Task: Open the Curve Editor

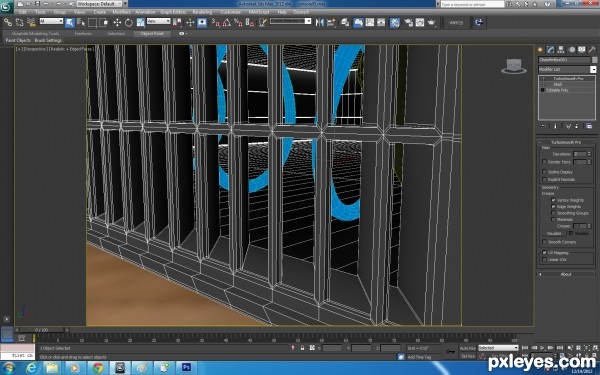Action: coord(370,23)
